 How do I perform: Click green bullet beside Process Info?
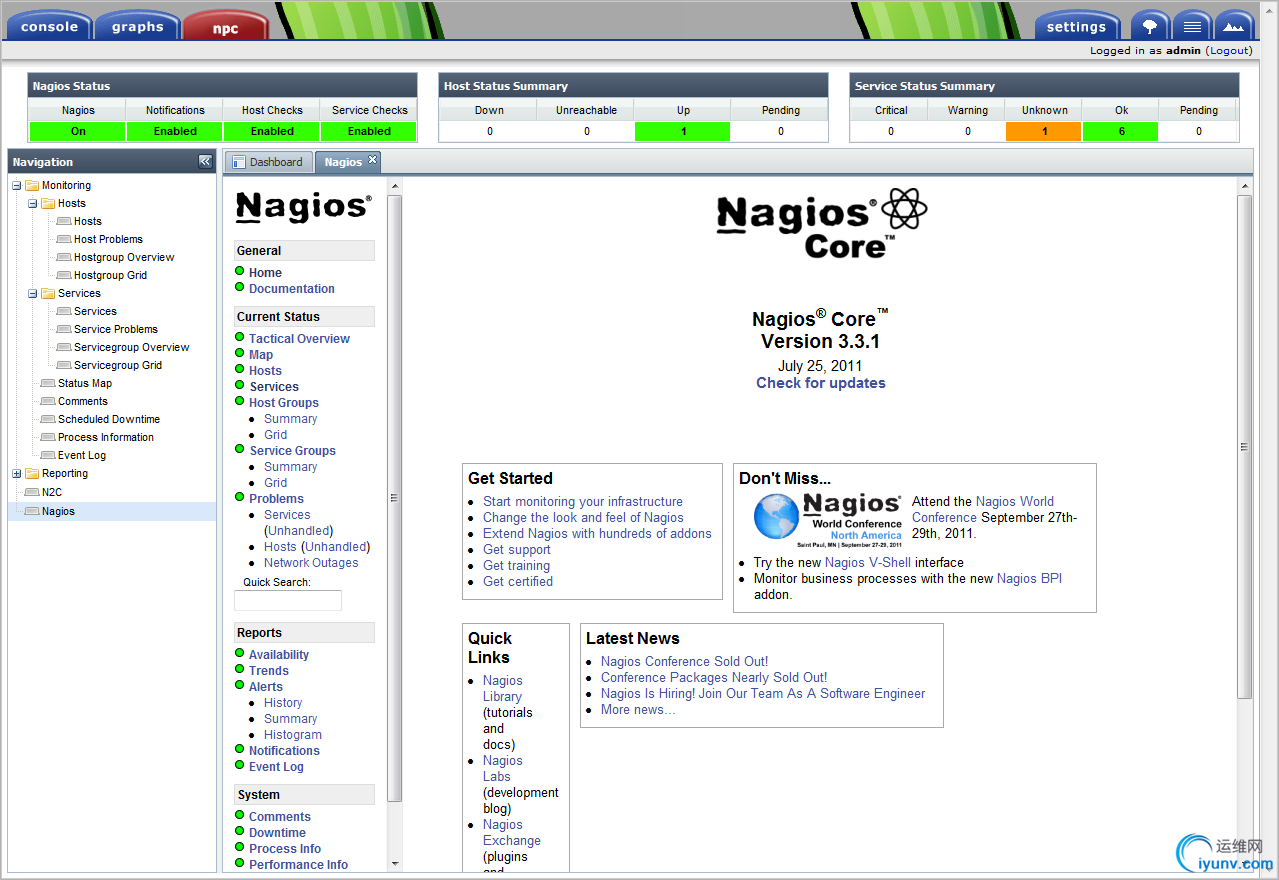(x=240, y=847)
